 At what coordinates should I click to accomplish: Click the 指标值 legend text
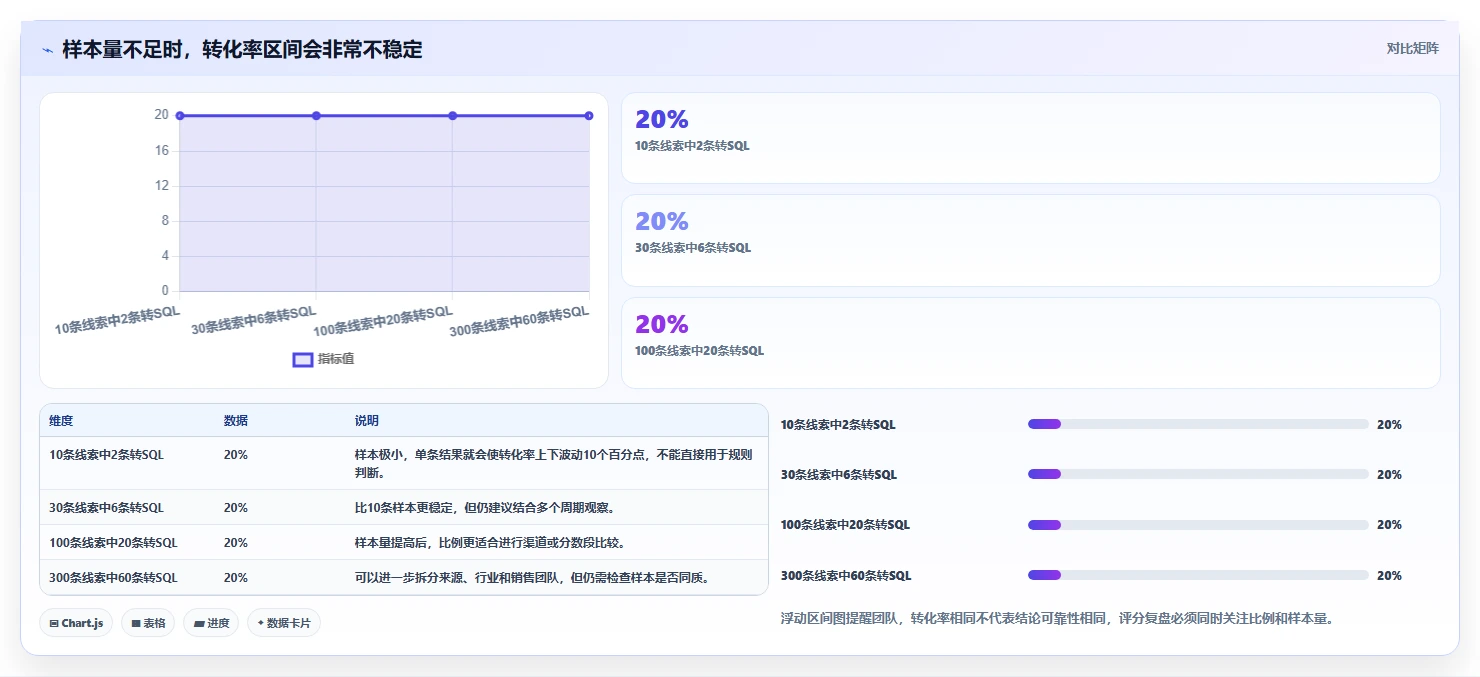[x=336, y=360]
